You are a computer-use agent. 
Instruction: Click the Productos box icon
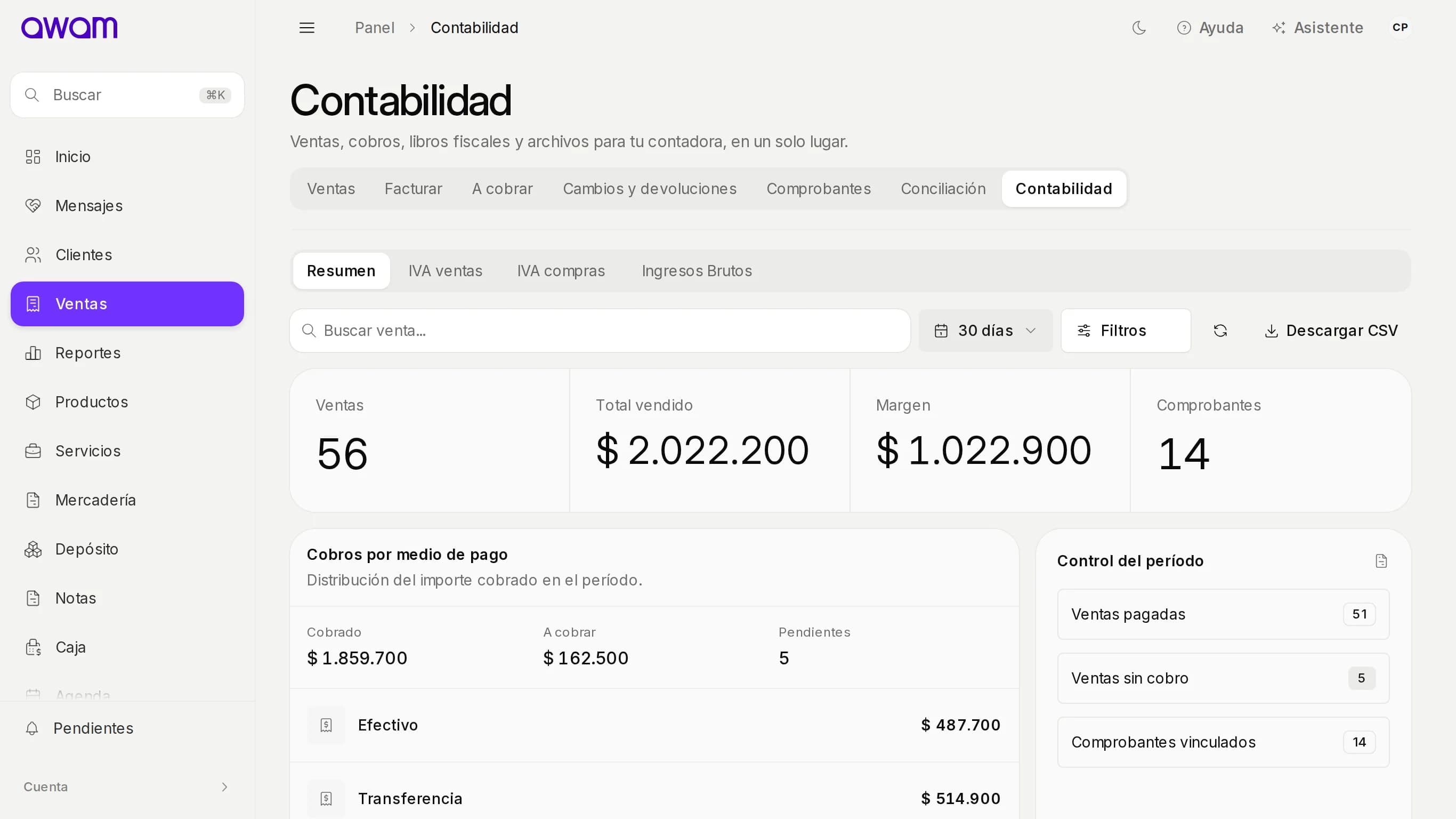[x=34, y=402]
